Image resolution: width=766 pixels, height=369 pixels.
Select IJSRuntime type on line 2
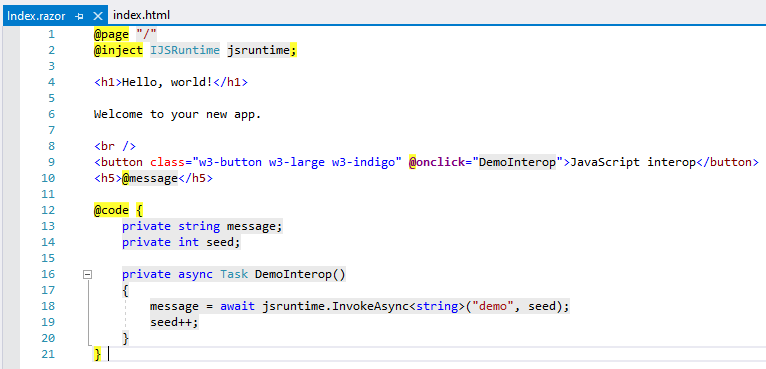pyautogui.click(x=185, y=50)
